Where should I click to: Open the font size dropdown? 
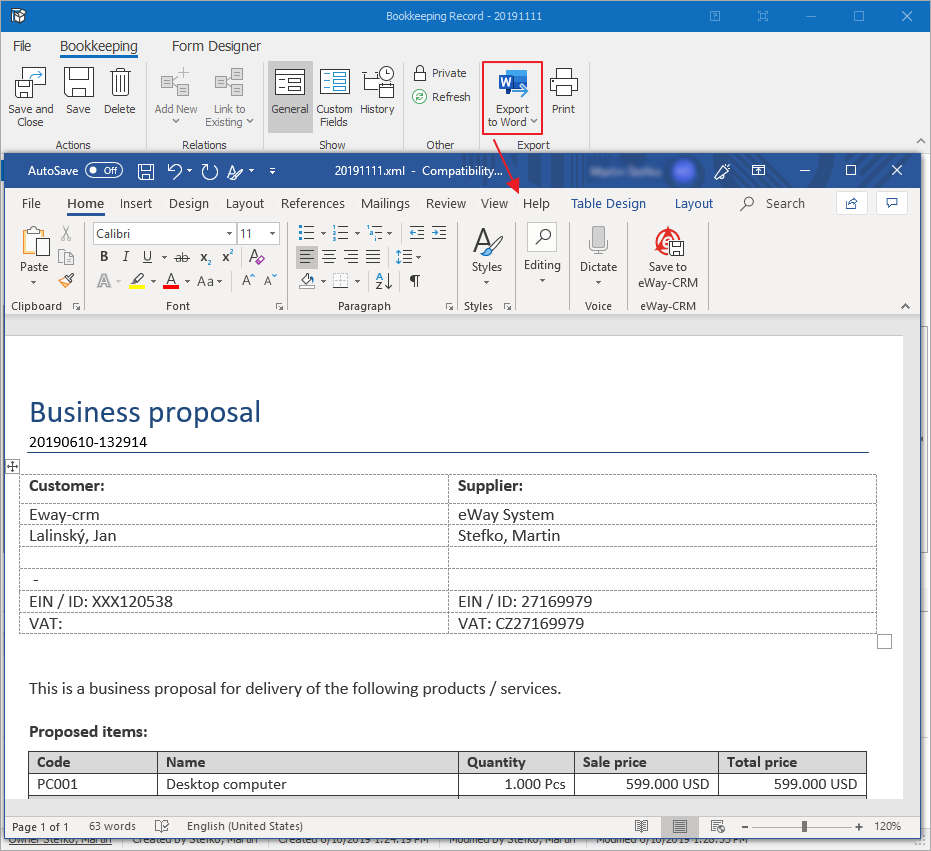[272, 233]
